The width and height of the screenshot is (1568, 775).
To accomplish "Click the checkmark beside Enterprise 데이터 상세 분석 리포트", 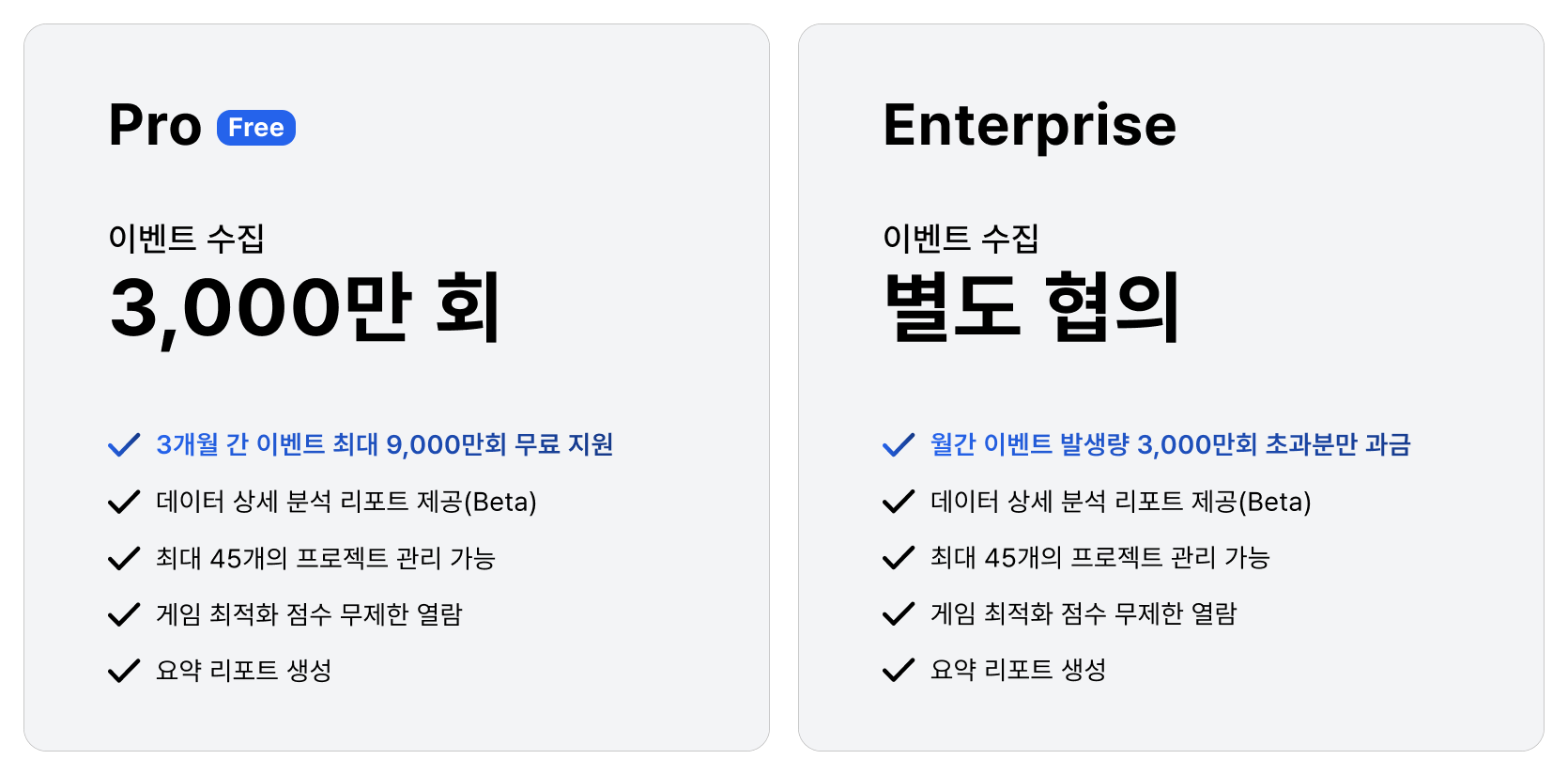I will [x=899, y=502].
